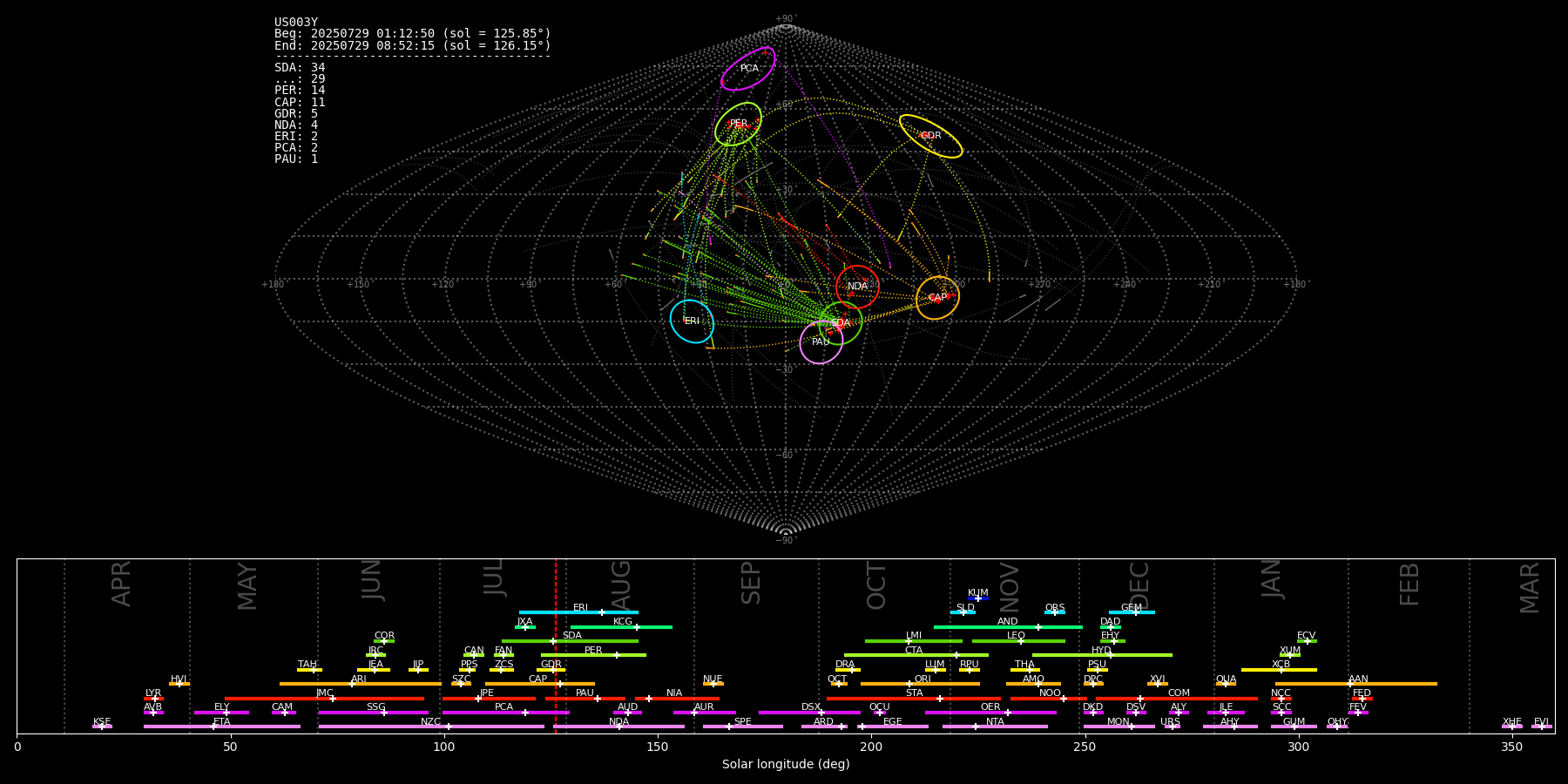
Task: Click the COR shower label in timeline
Action: click(x=384, y=636)
